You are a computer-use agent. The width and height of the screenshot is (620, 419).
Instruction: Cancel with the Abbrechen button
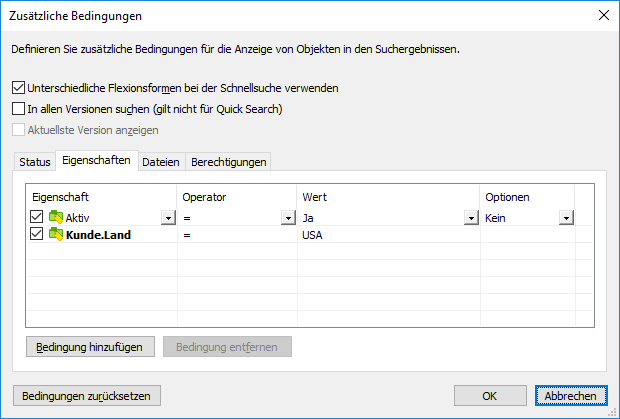571,396
